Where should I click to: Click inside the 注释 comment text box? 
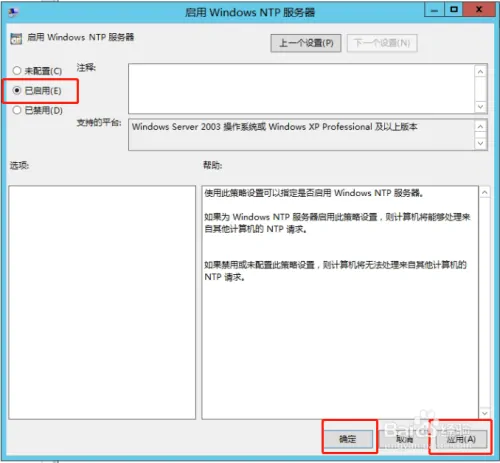coord(301,88)
